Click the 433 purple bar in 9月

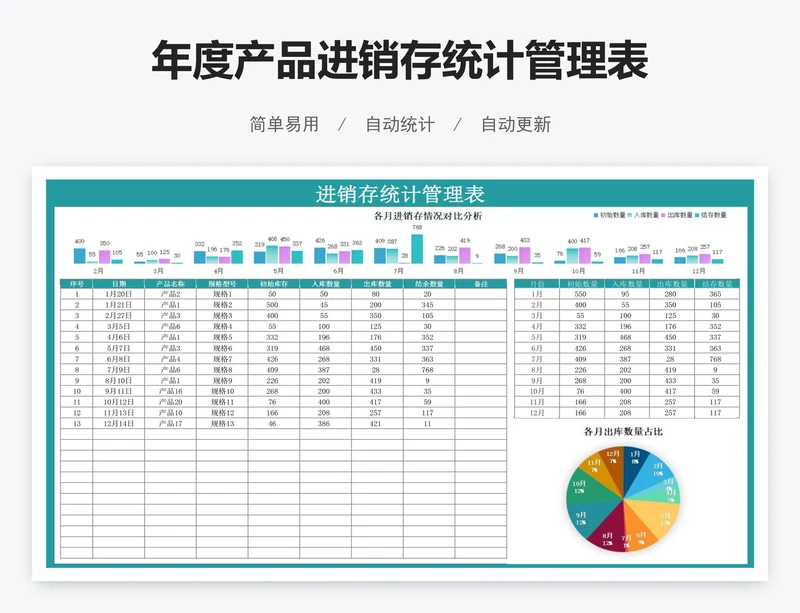[524, 255]
